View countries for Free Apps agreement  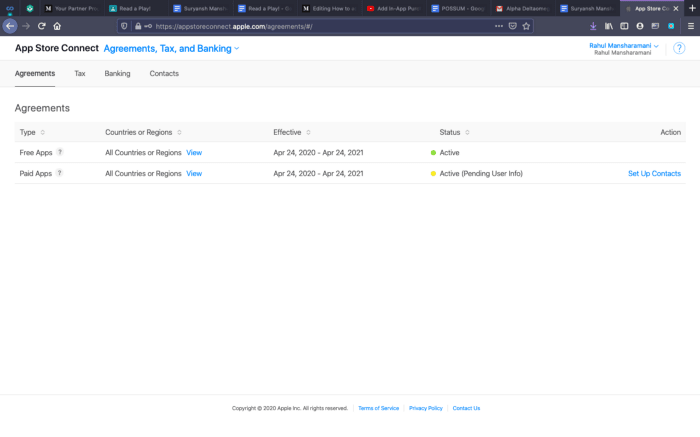(x=194, y=153)
